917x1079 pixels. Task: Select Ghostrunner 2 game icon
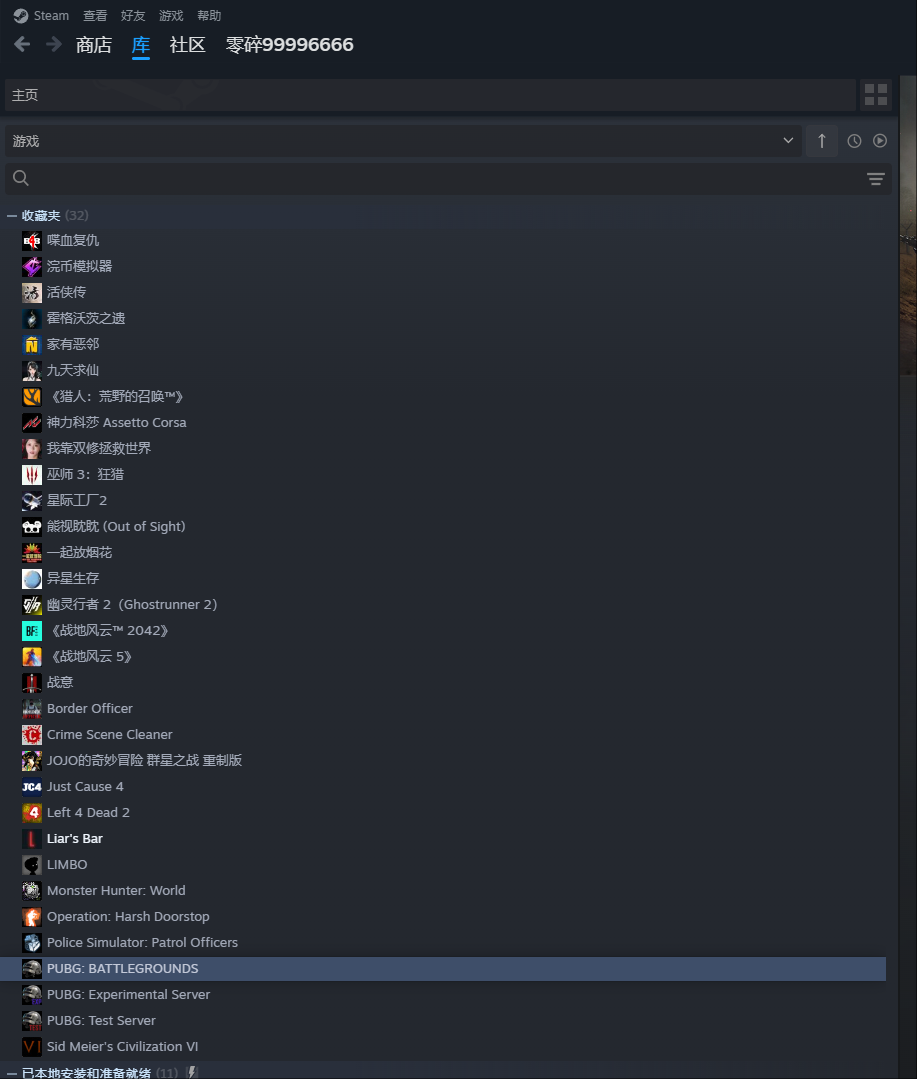tap(32, 605)
